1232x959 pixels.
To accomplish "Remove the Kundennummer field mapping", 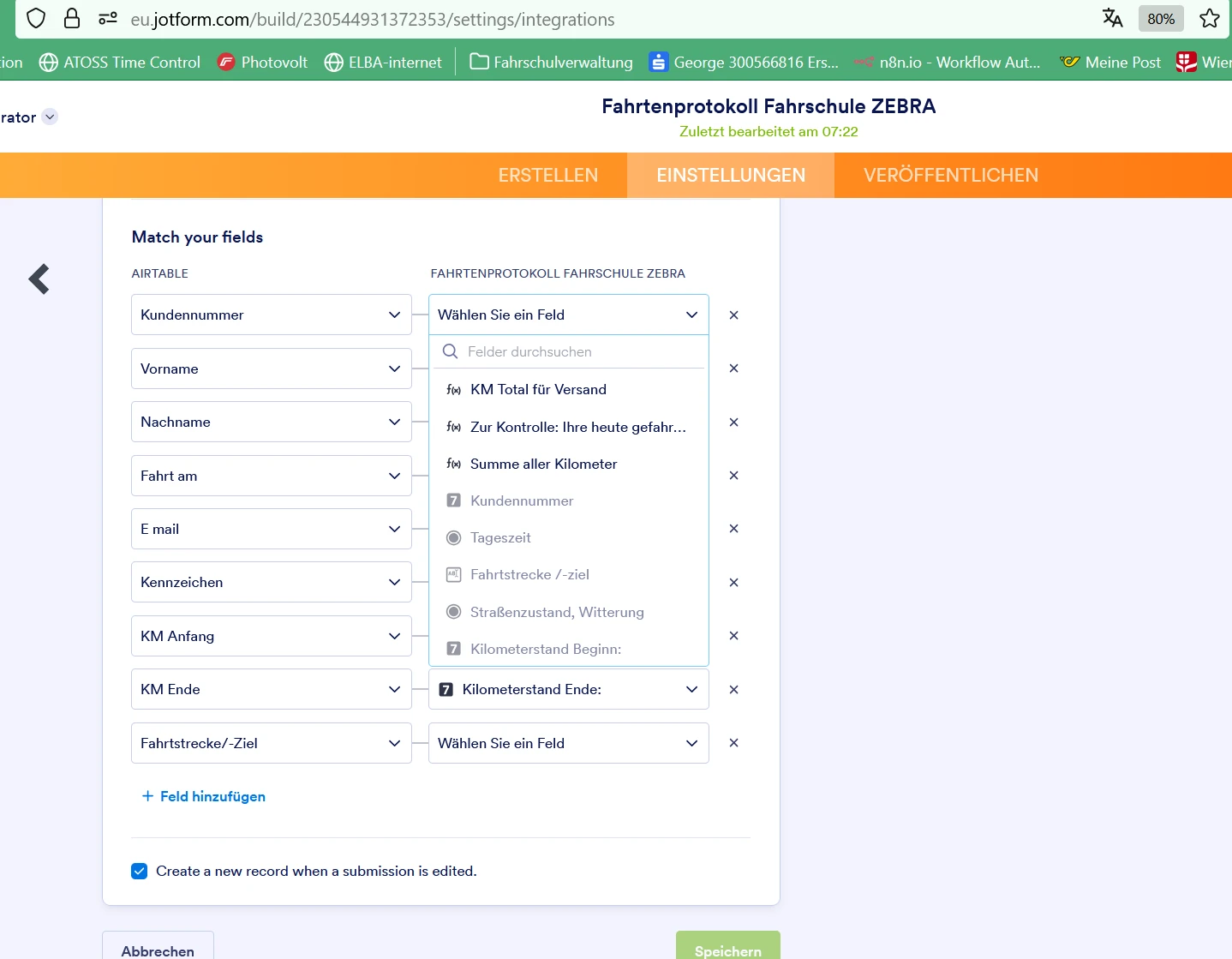I will [733, 315].
